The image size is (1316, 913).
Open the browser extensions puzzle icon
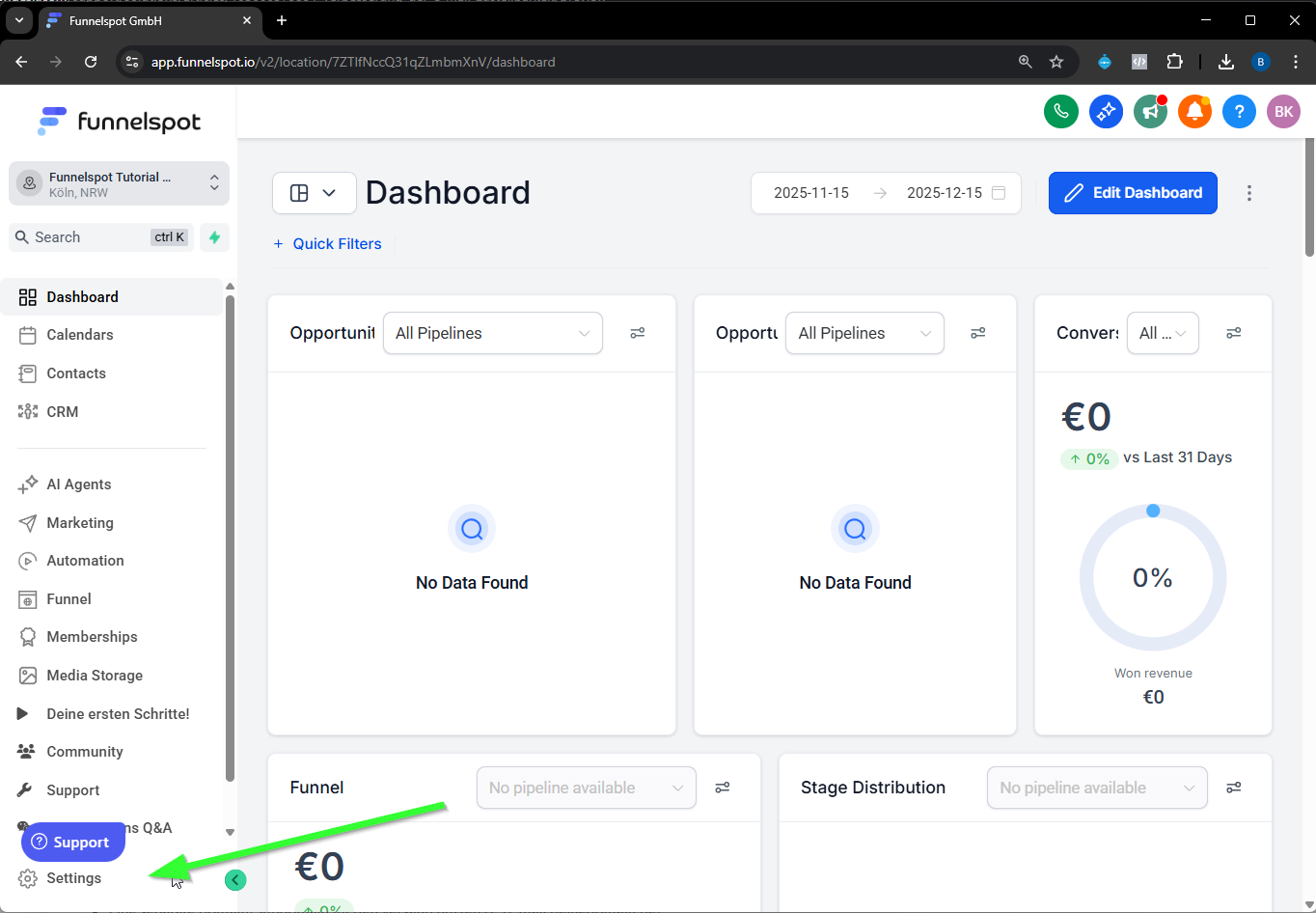click(1174, 62)
